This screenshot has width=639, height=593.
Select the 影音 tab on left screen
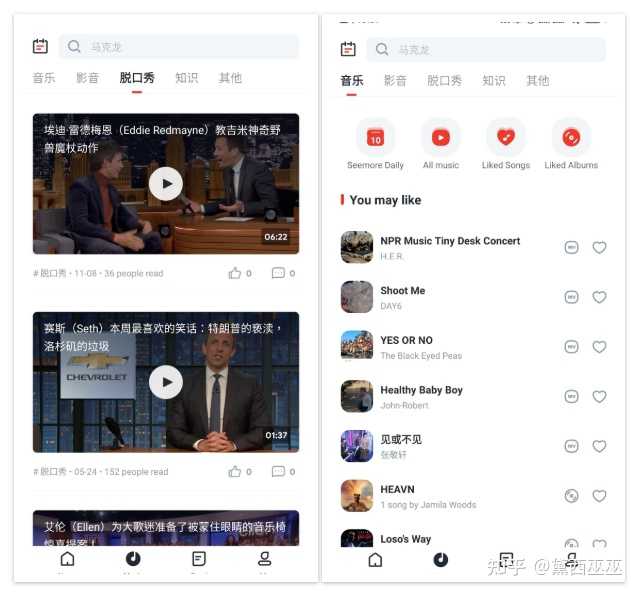pos(88,77)
